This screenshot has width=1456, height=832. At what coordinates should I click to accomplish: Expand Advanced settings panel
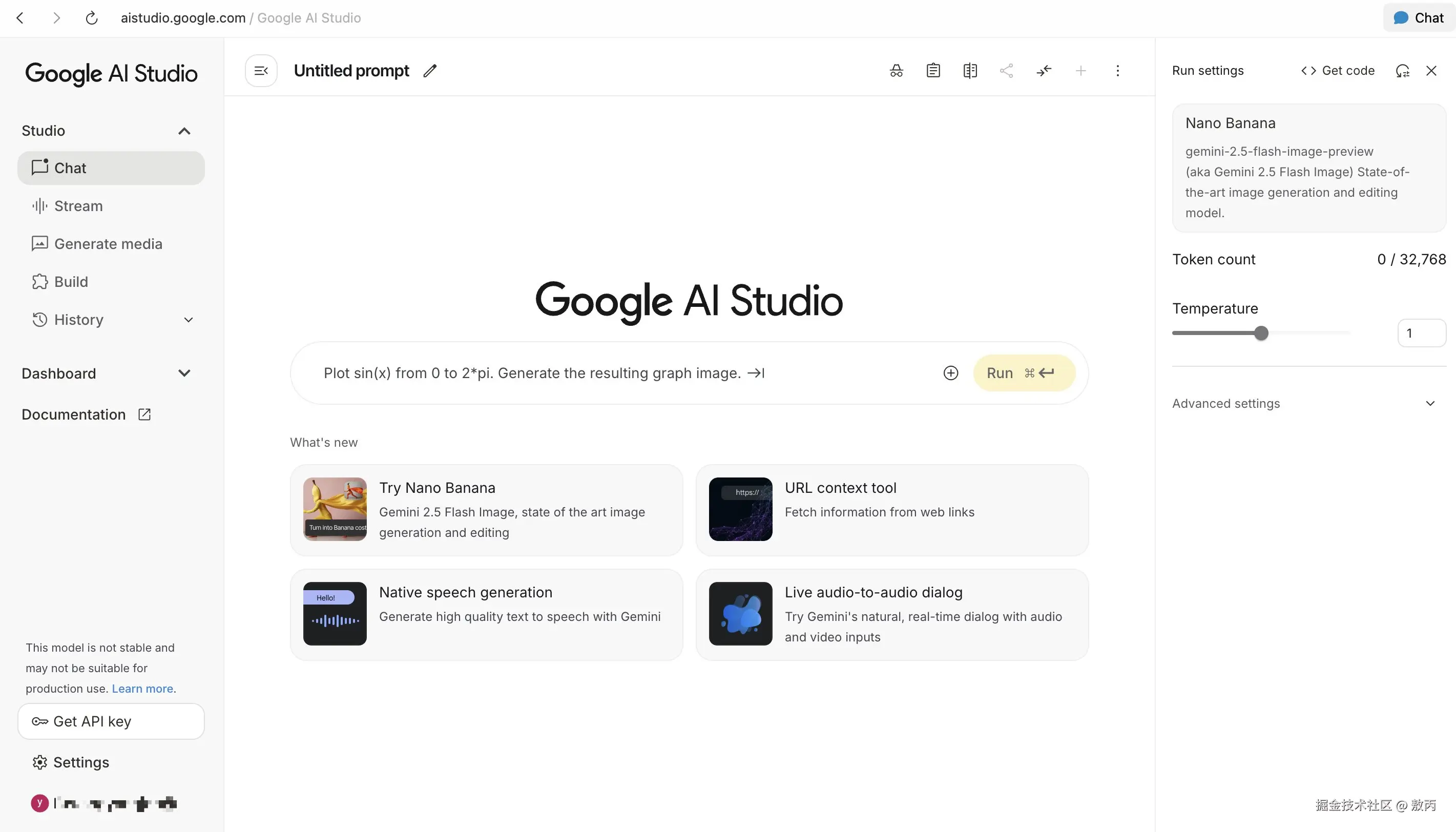pyautogui.click(x=1430, y=403)
